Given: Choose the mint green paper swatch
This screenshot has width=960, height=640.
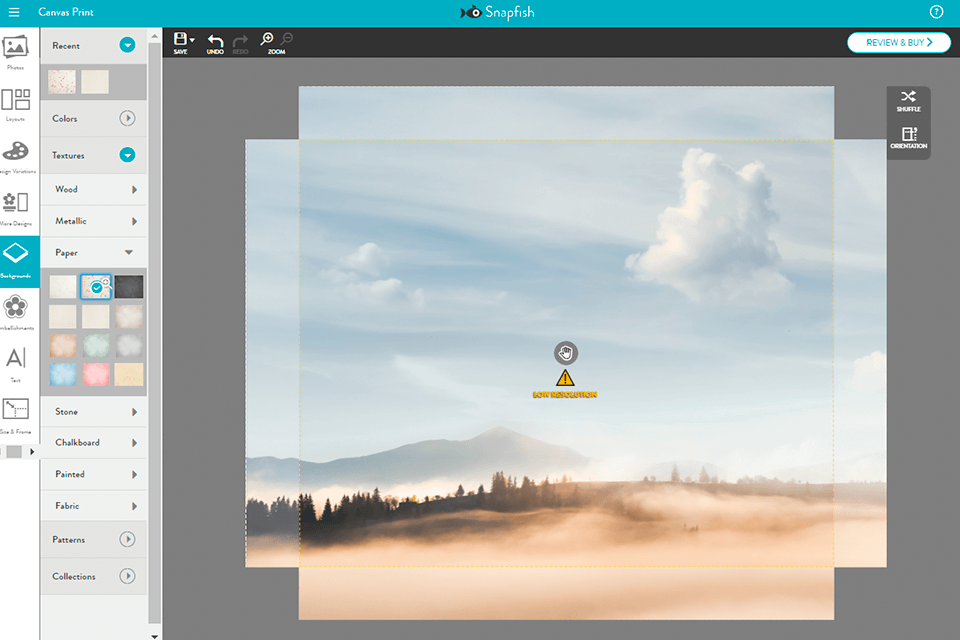Looking at the screenshot, I should click(96, 345).
